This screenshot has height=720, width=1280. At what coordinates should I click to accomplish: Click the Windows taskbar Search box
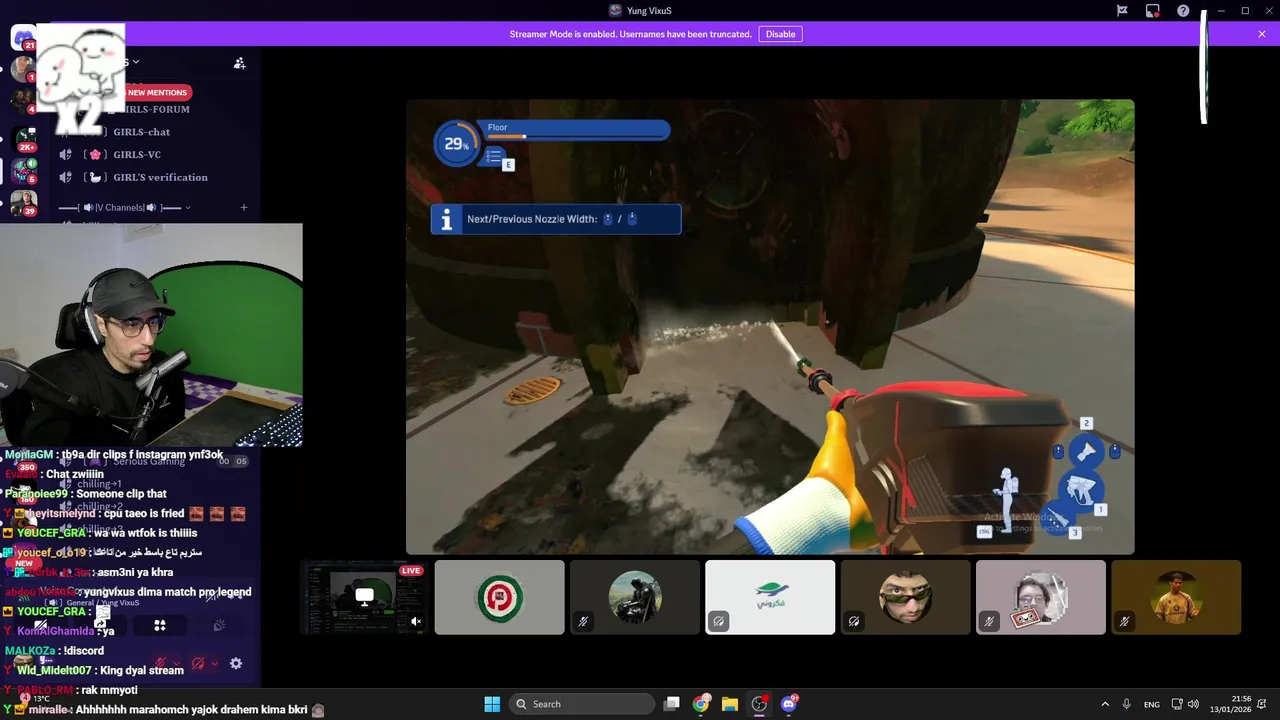[583, 704]
